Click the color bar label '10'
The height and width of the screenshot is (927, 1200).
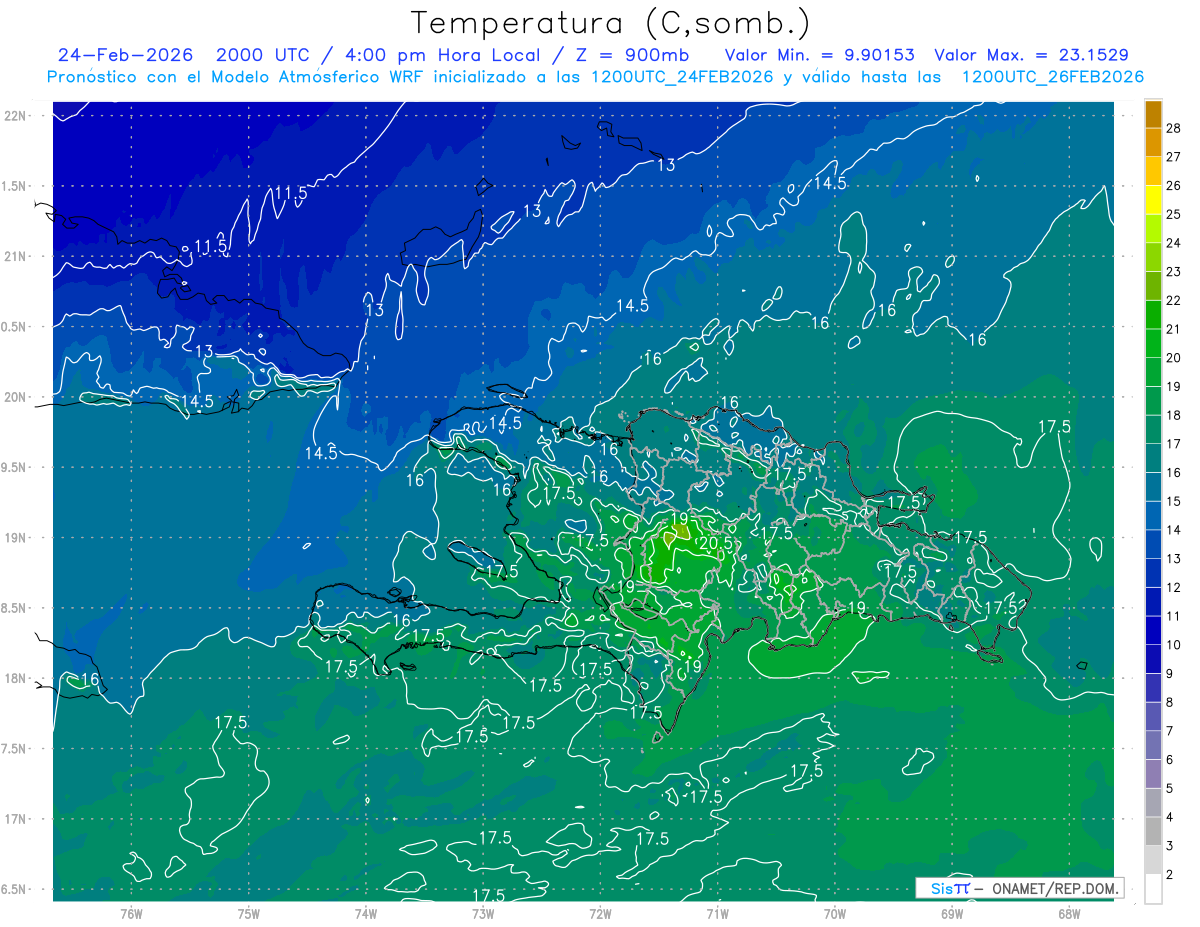(x=1174, y=645)
